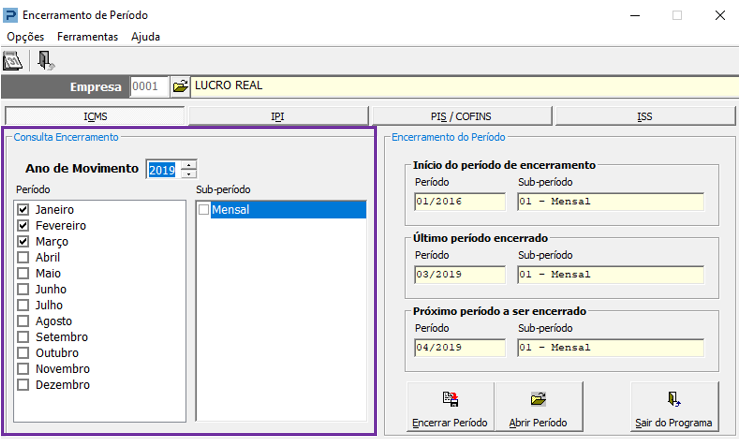Open the Ajuda menu
The height and width of the screenshot is (439, 741).
coord(146,37)
